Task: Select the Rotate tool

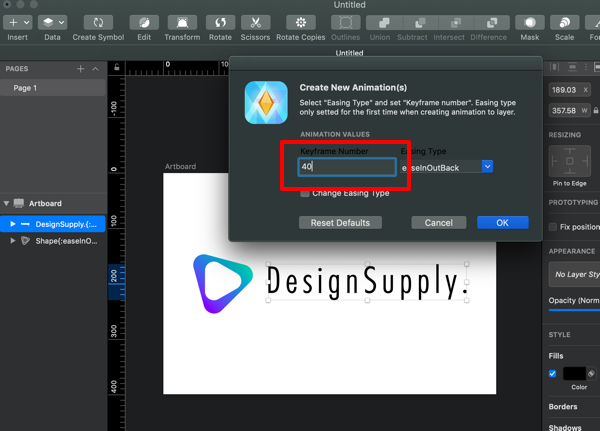Action: pos(220,23)
